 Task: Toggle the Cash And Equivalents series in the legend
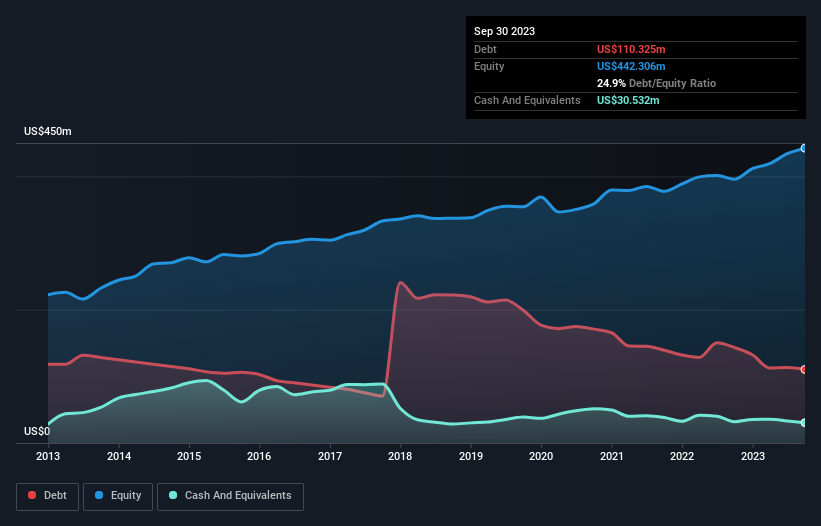[230, 496]
